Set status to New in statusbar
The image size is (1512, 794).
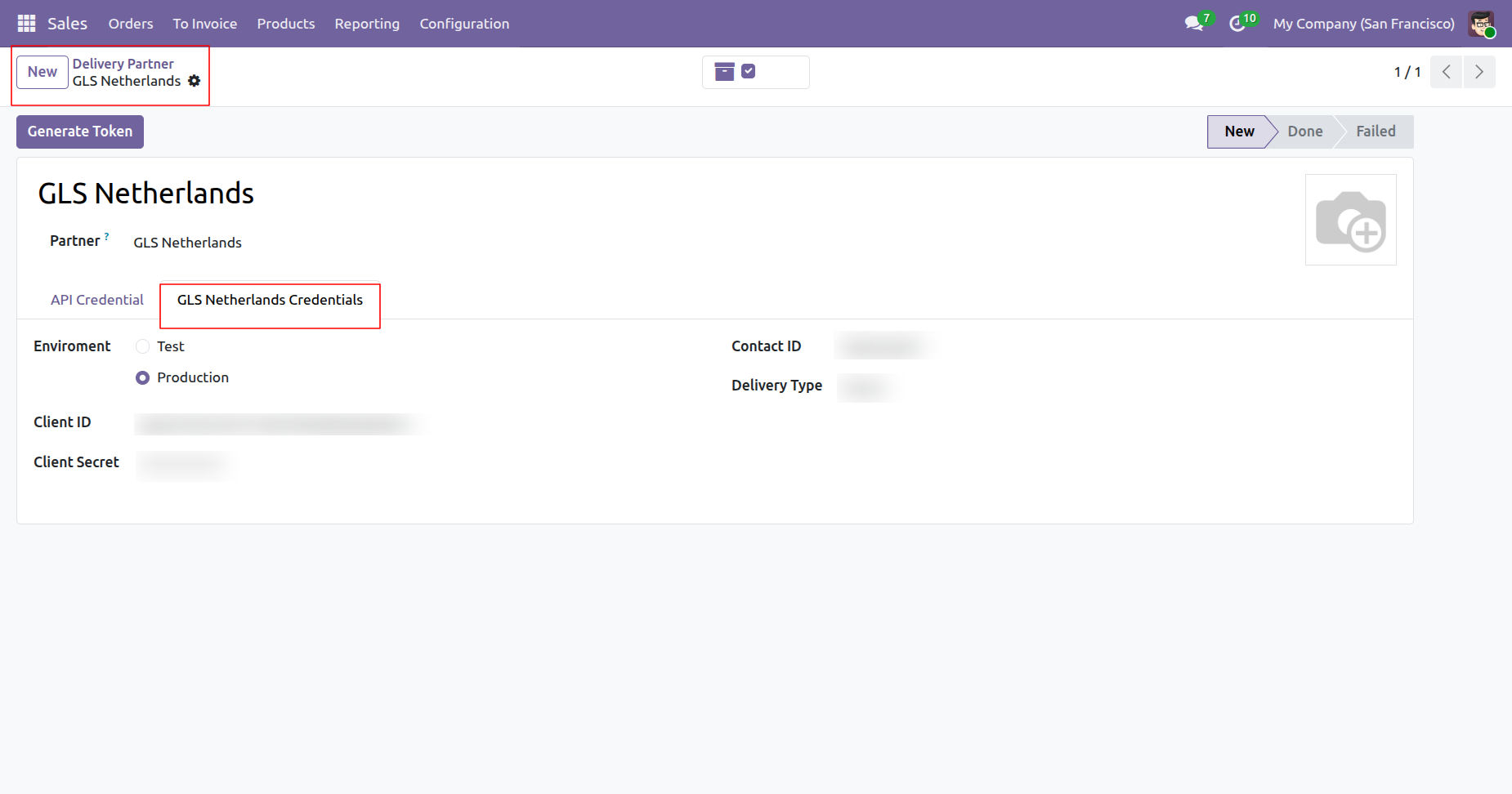pyautogui.click(x=1239, y=132)
